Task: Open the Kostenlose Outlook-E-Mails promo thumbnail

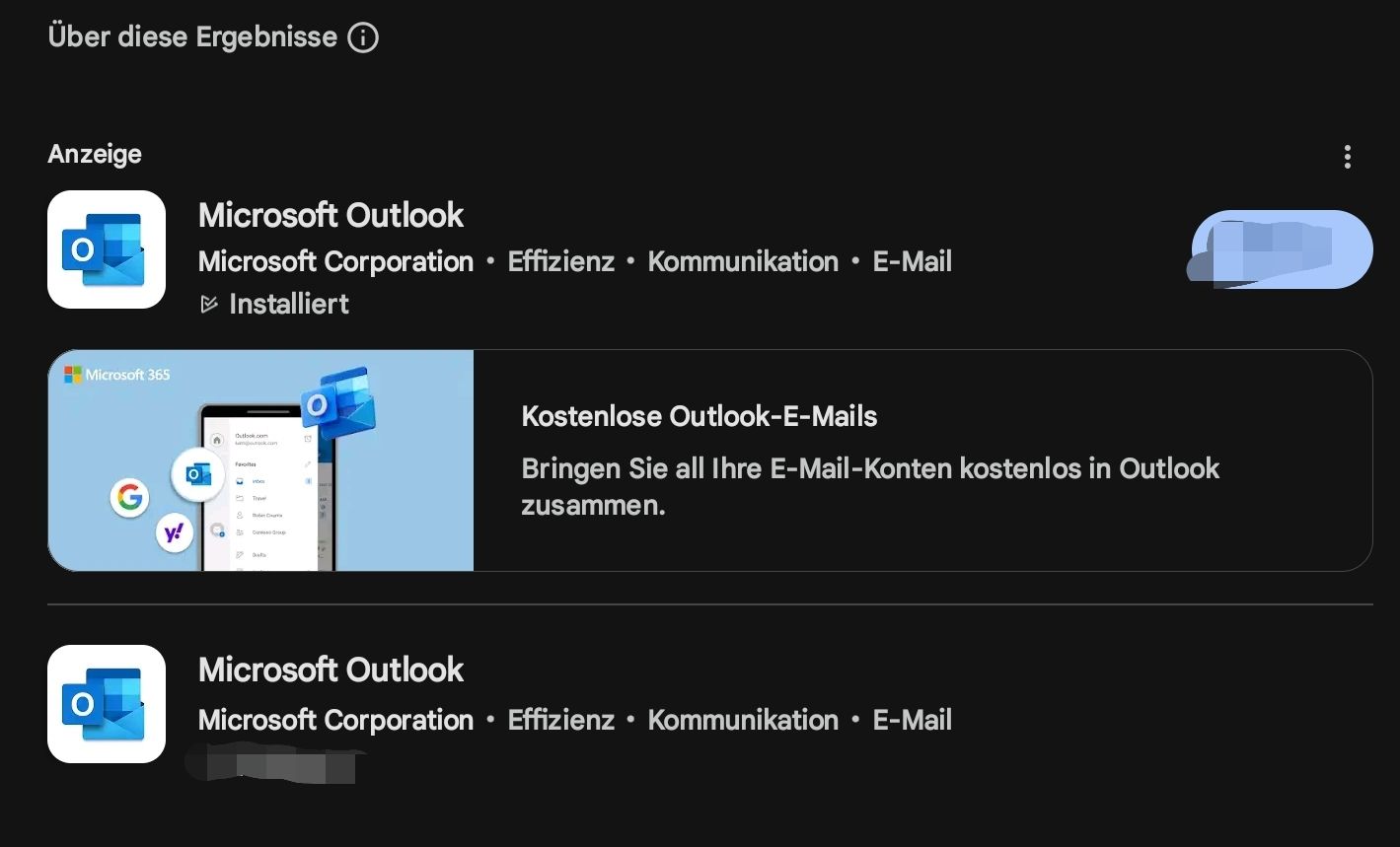Action: (x=260, y=459)
